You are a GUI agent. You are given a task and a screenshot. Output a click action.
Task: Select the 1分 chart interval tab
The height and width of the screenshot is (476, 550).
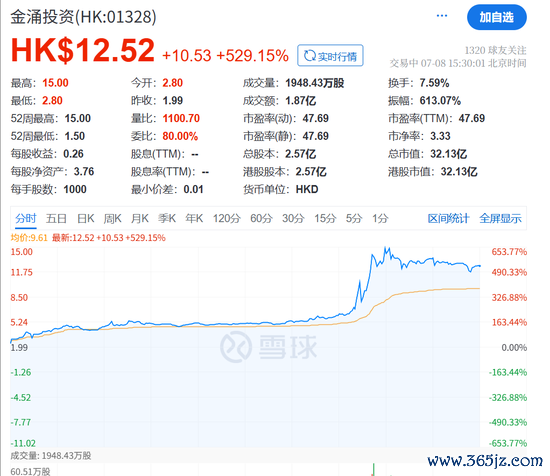[380, 218]
